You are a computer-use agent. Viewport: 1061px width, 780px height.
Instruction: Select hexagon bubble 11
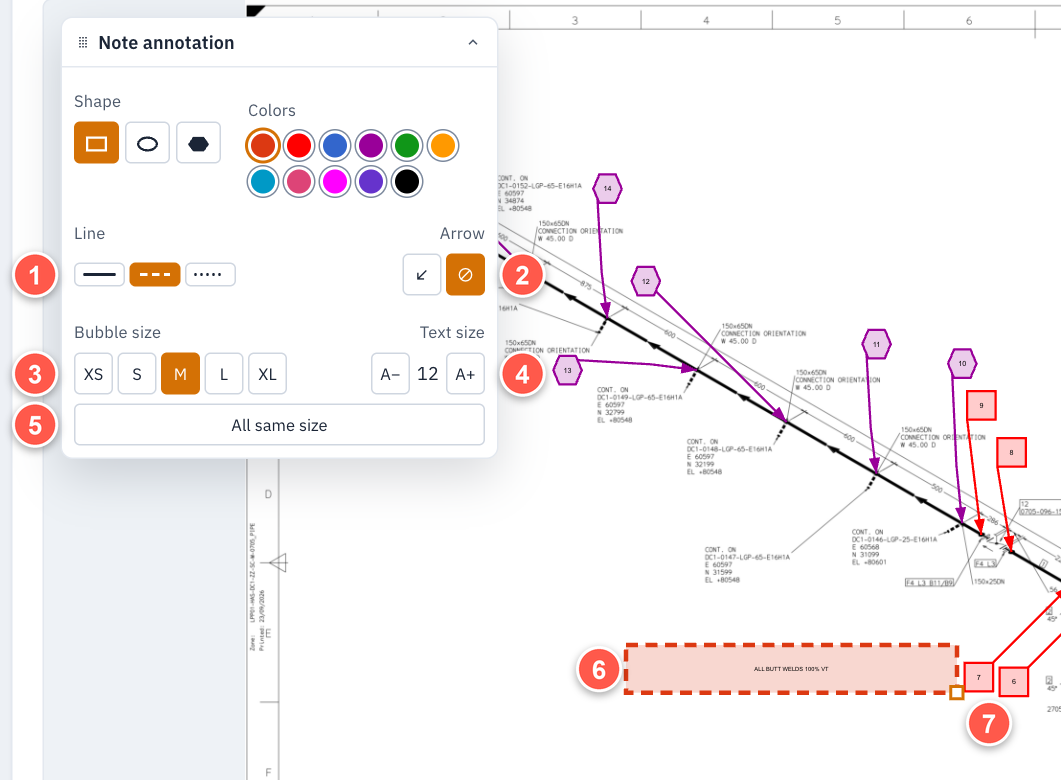(x=876, y=344)
